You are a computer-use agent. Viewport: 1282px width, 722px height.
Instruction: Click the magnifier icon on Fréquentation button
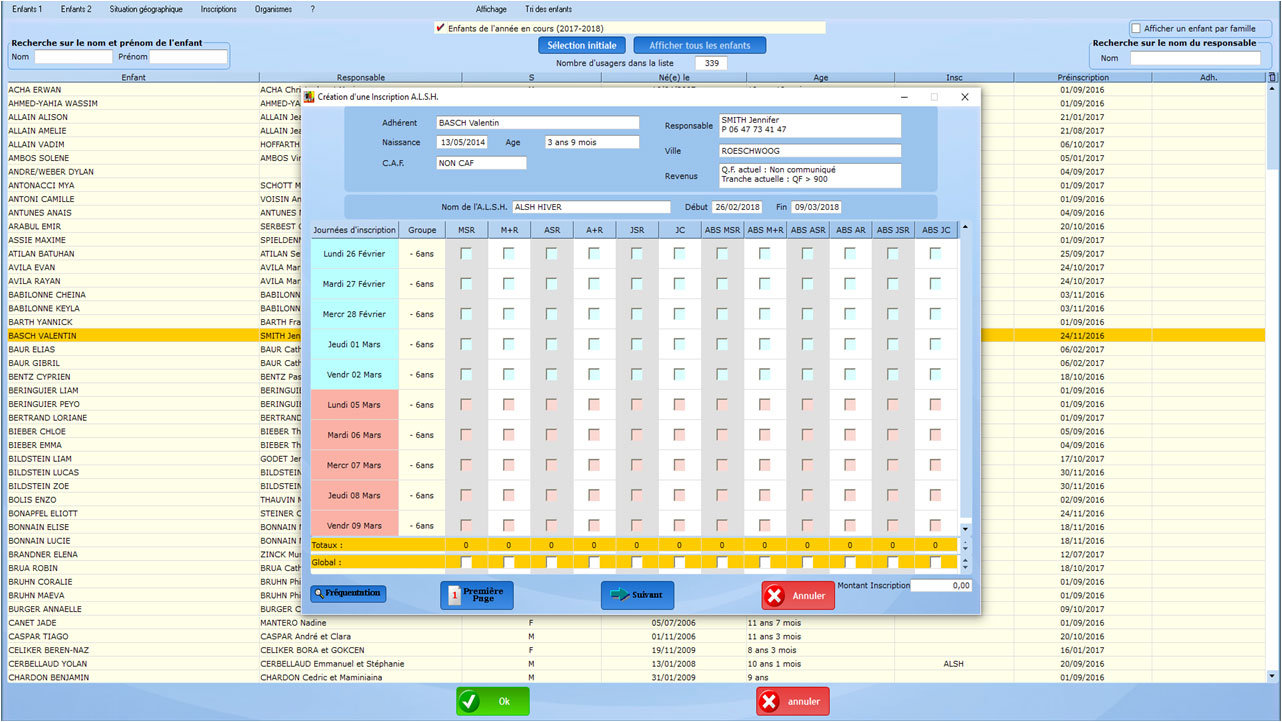[319, 593]
